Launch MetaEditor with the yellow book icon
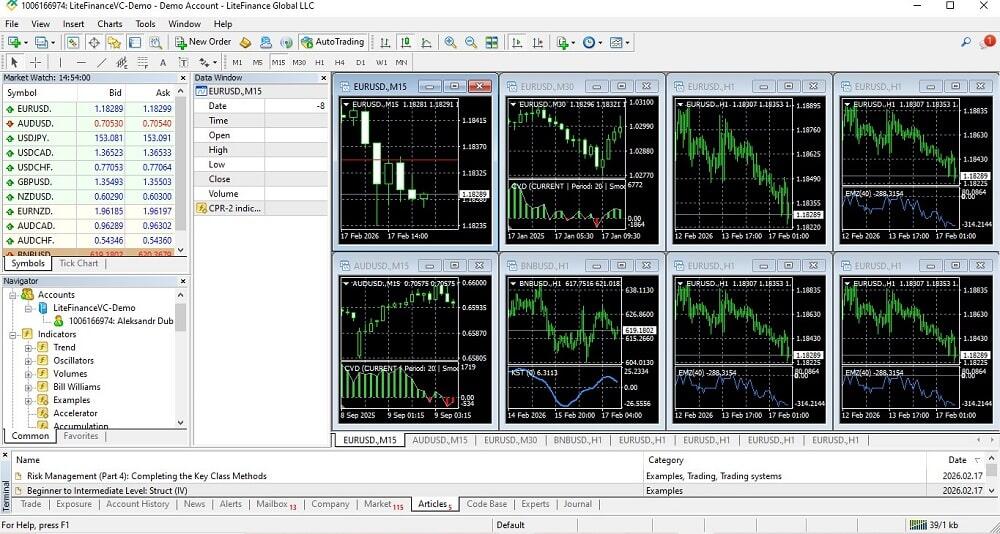The image size is (1000, 534). [246, 42]
